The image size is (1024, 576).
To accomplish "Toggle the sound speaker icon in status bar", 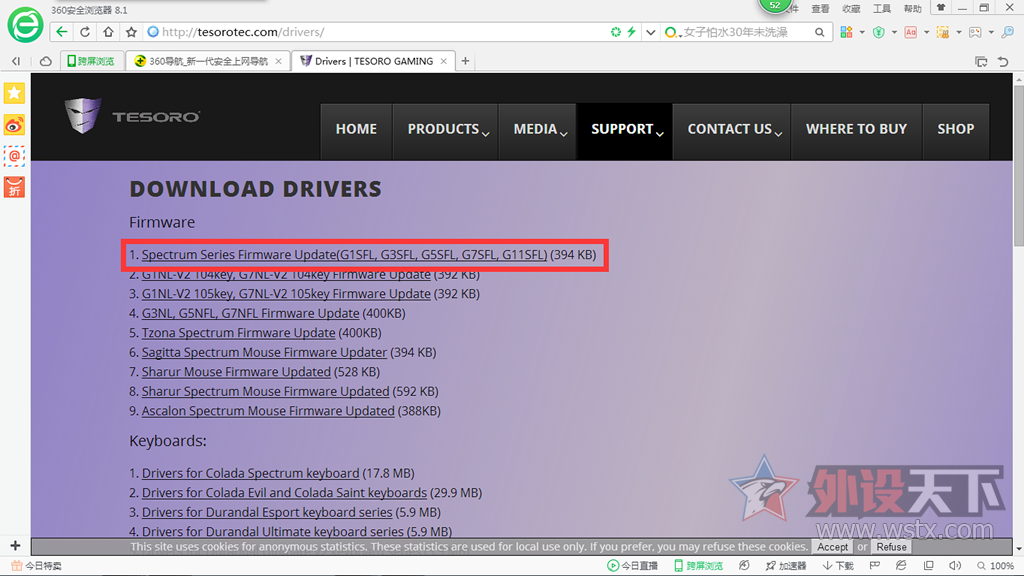I will pyautogui.click(x=955, y=566).
